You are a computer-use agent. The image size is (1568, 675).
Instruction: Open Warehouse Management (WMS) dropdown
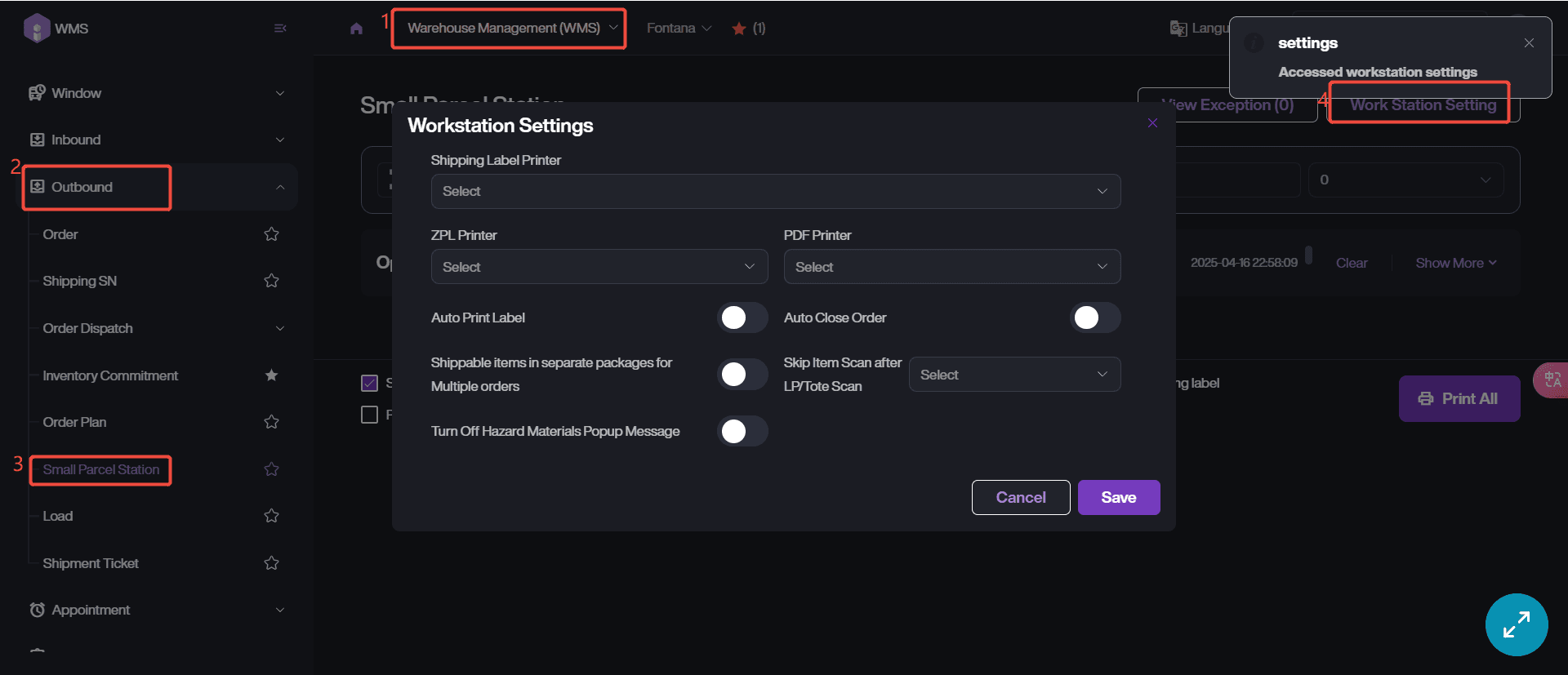pyautogui.click(x=512, y=29)
